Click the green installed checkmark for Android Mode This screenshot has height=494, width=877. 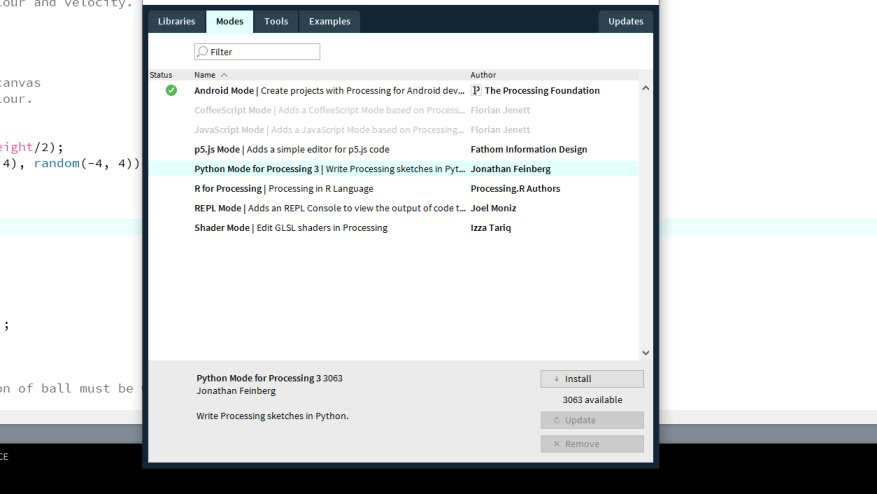pyautogui.click(x=171, y=90)
